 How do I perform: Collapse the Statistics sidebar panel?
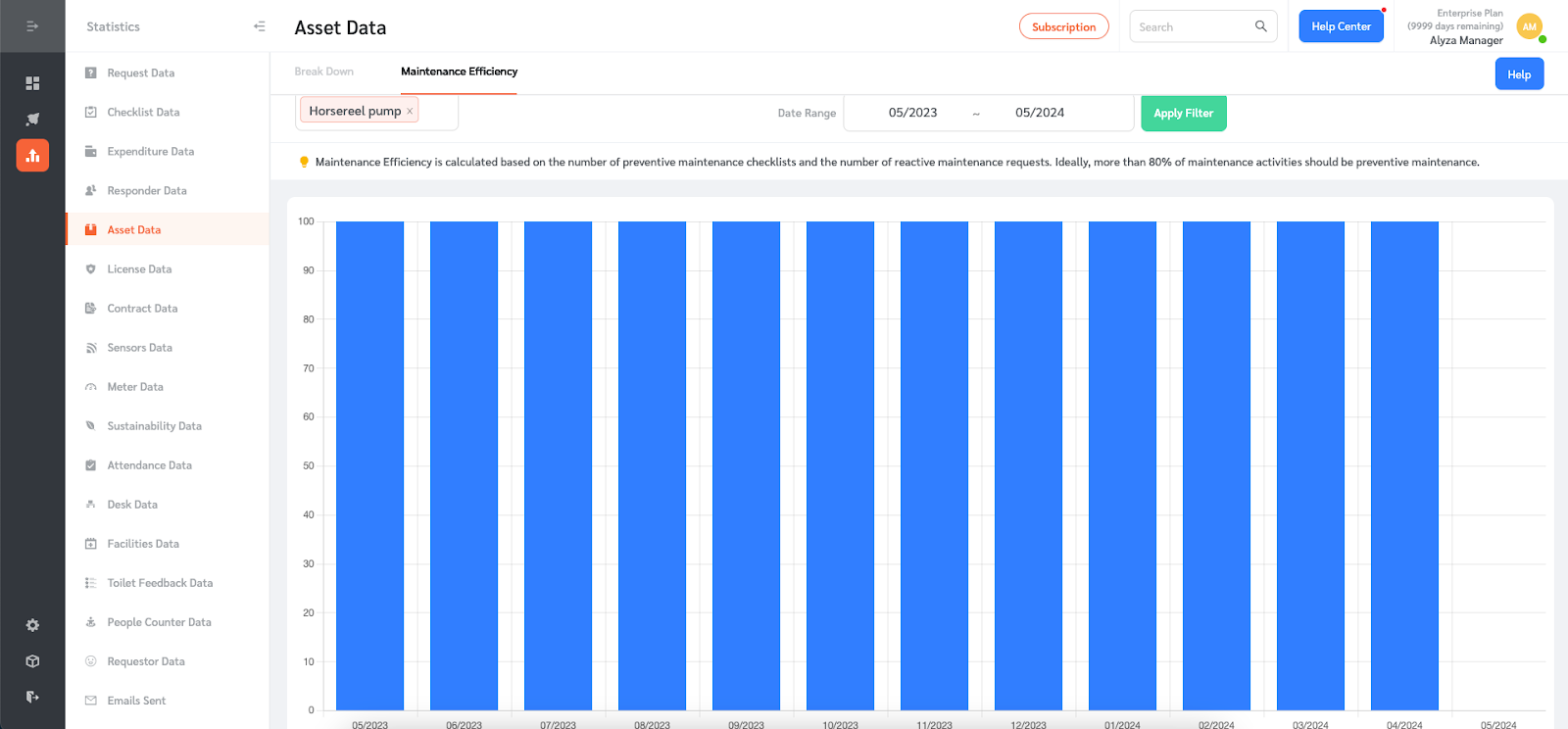click(259, 26)
